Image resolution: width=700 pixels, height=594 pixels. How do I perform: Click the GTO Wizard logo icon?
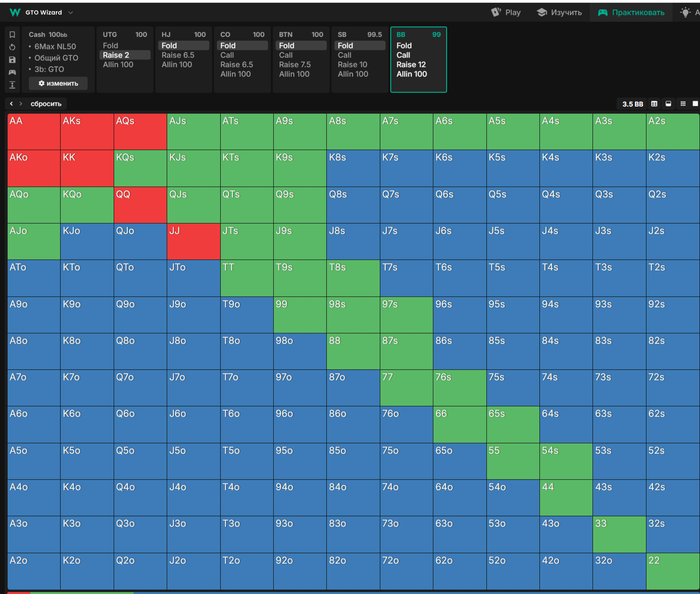(x=15, y=12)
